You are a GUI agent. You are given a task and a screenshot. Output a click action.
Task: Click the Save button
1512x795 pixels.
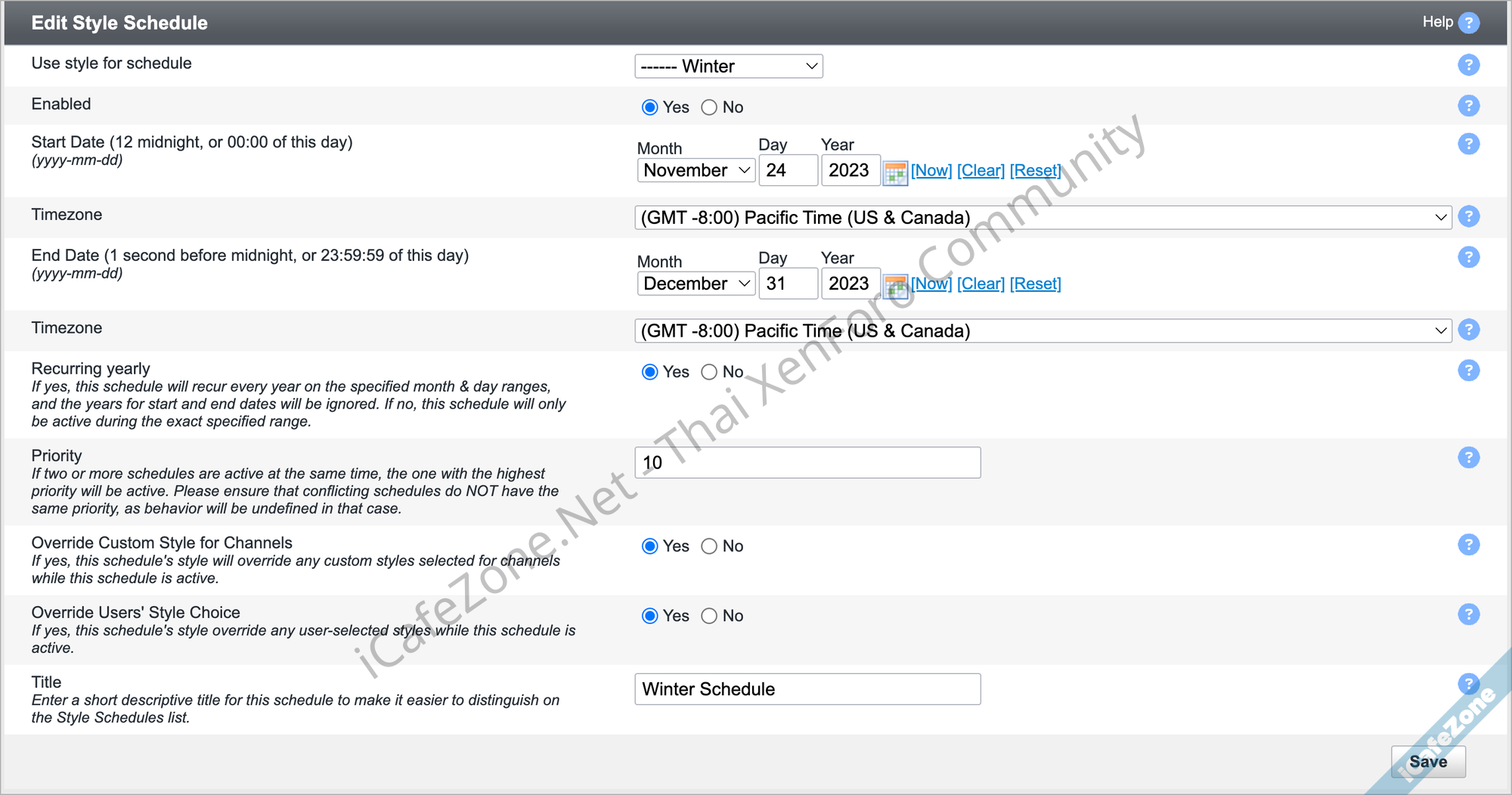(x=1427, y=761)
